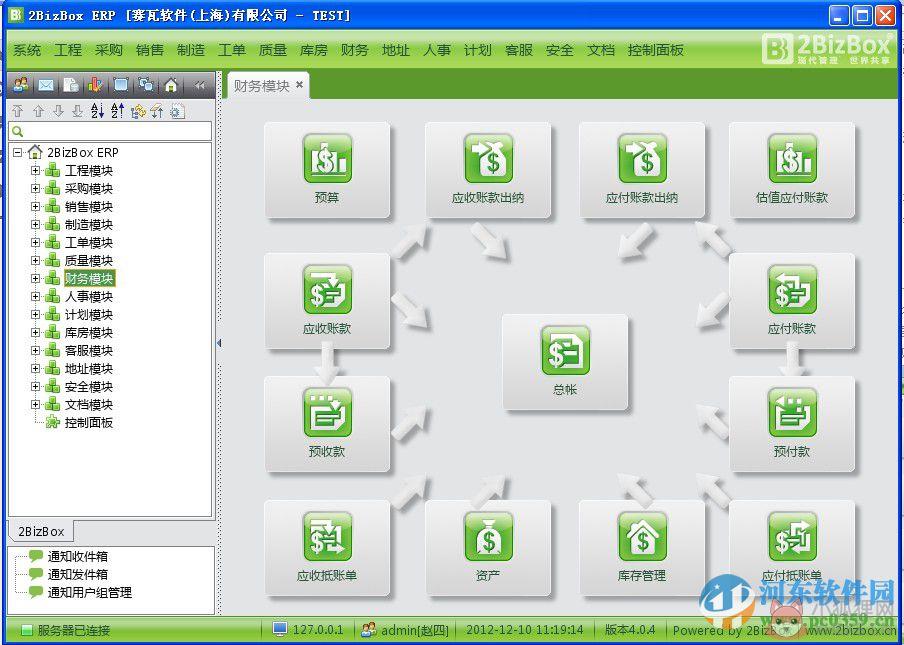Open the 应付账款 payables tile
The width and height of the screenshot is (904, 645).
pyautogui.click(x=792, y=301)
